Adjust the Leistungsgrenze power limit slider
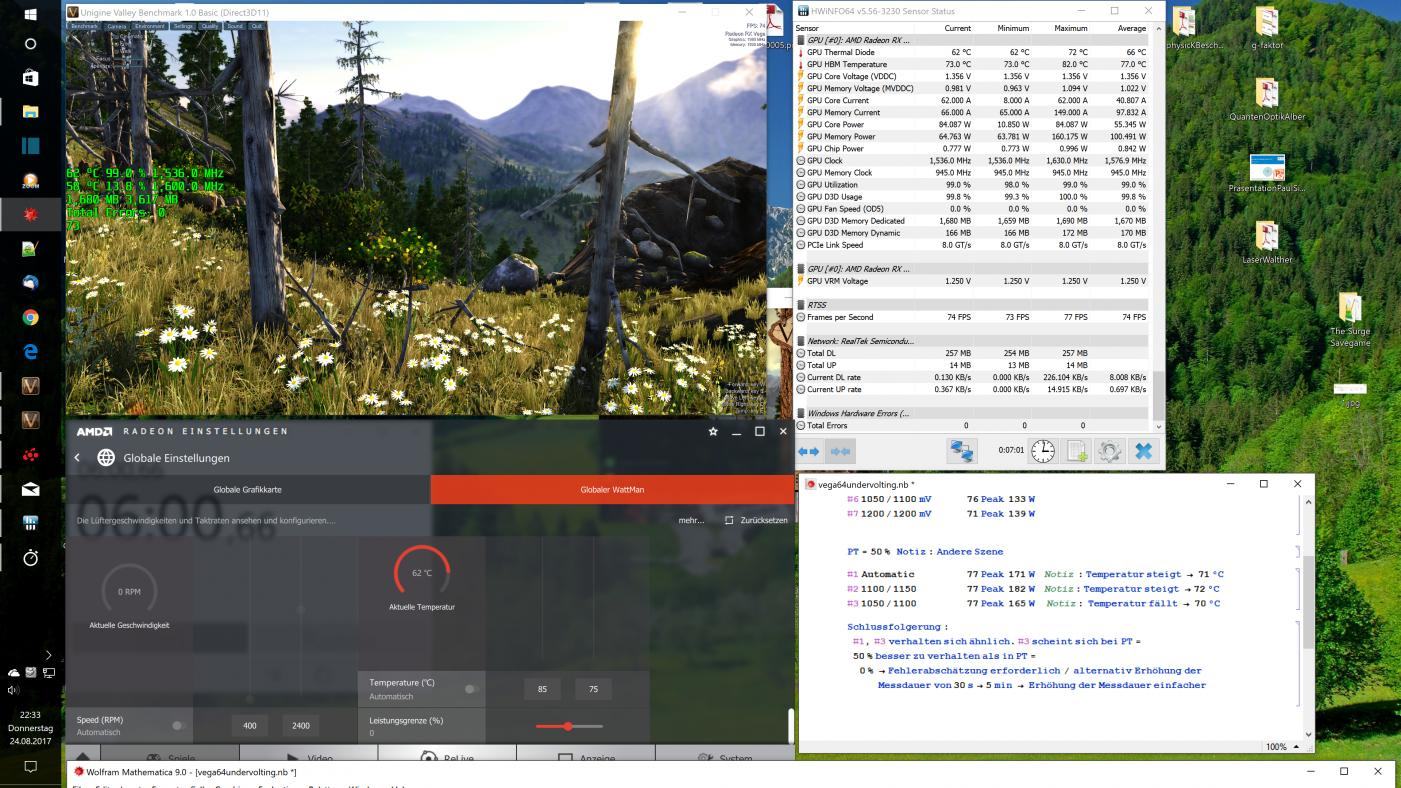1401x788 pixels. tap(568, 726)
